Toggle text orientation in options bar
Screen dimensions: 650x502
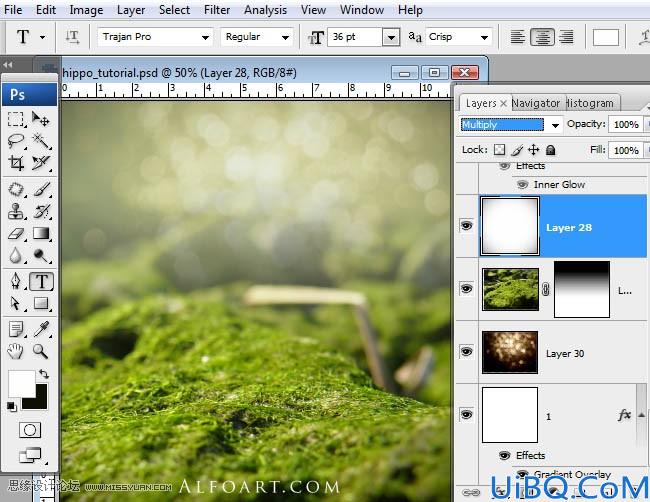72,37
